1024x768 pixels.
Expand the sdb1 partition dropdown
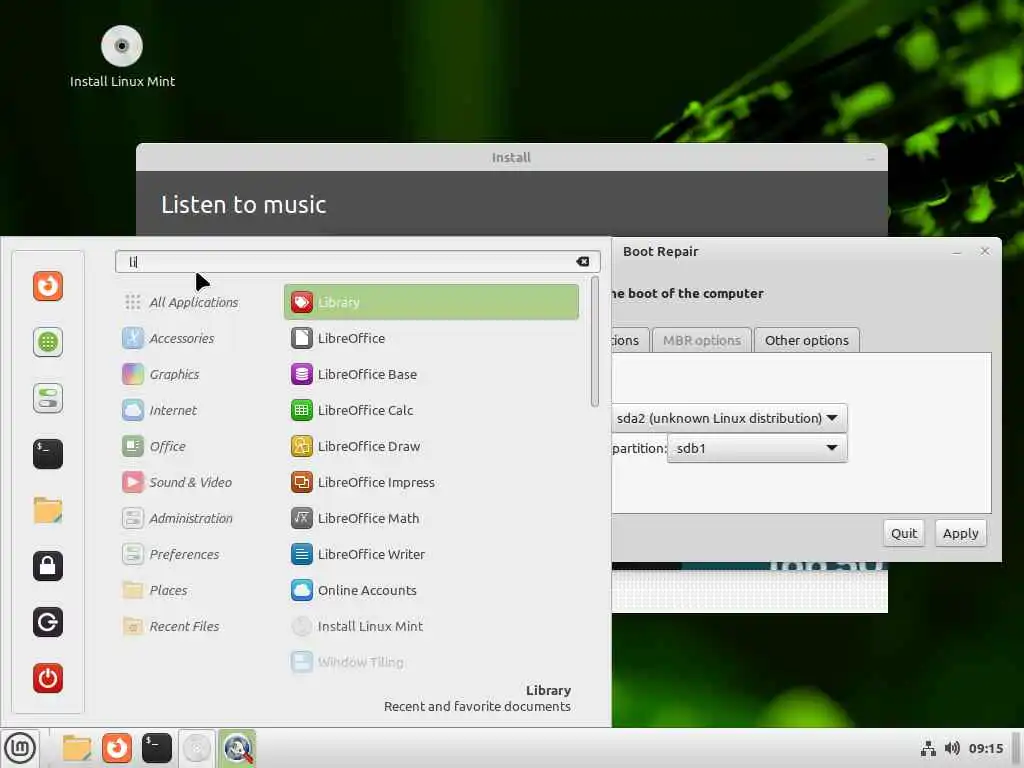757,448
